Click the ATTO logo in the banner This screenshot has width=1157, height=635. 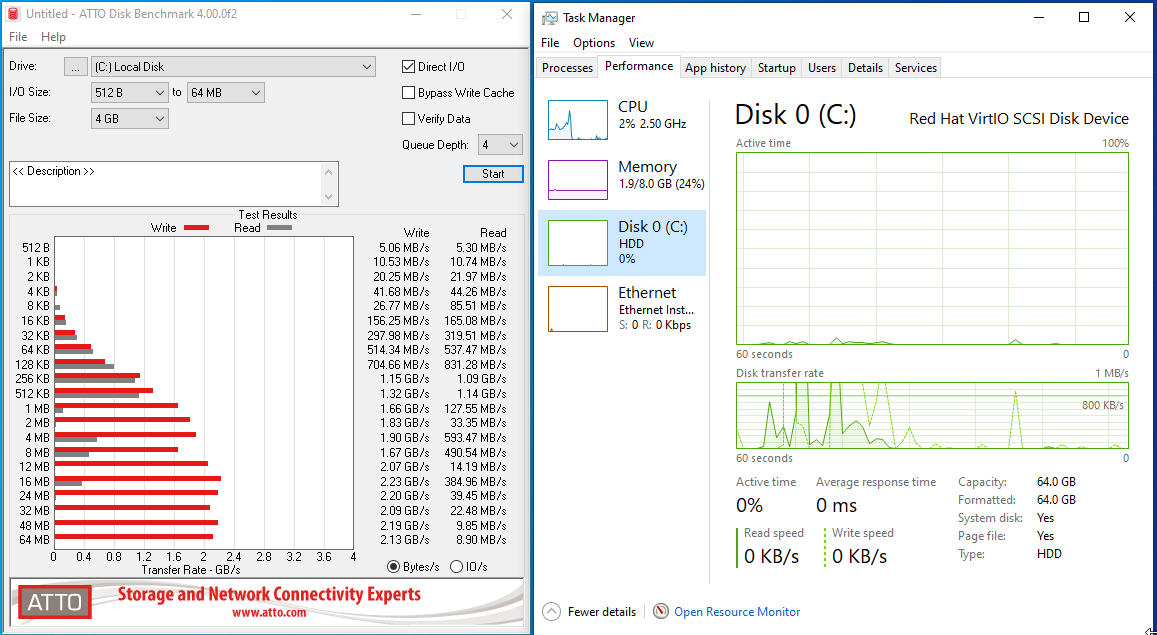(55, 602)
